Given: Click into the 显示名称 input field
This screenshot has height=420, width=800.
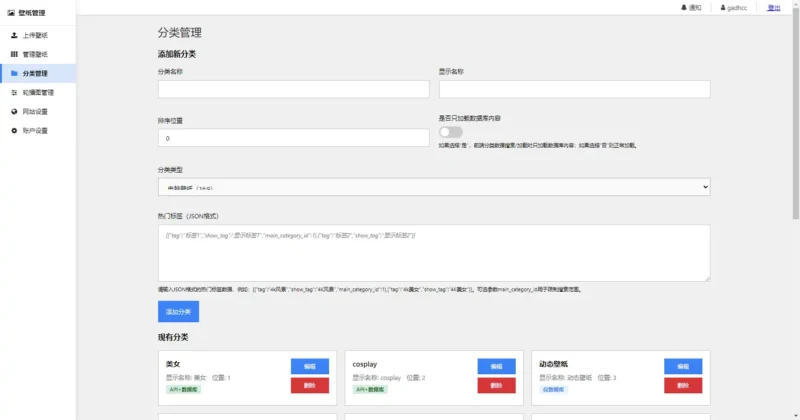Looking at the screenshot, I should [x=574, y=89].
